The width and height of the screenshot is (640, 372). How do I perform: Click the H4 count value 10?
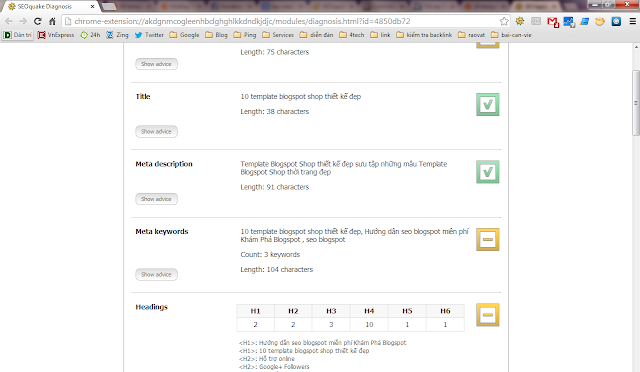click(369, 325)
